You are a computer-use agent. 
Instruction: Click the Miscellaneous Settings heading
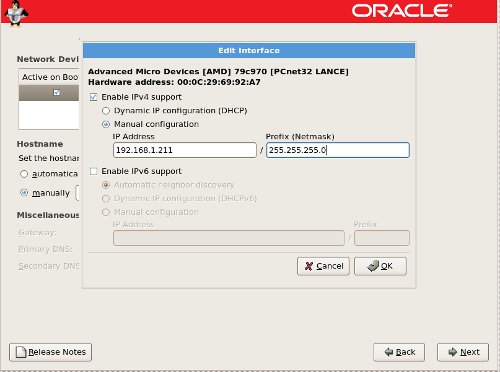tap(48, 215)
